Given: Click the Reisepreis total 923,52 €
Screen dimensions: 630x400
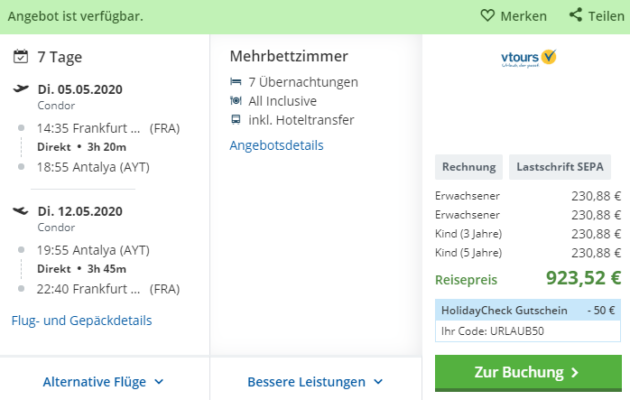Looking at the screenshot, I should (x=583, y=278).
